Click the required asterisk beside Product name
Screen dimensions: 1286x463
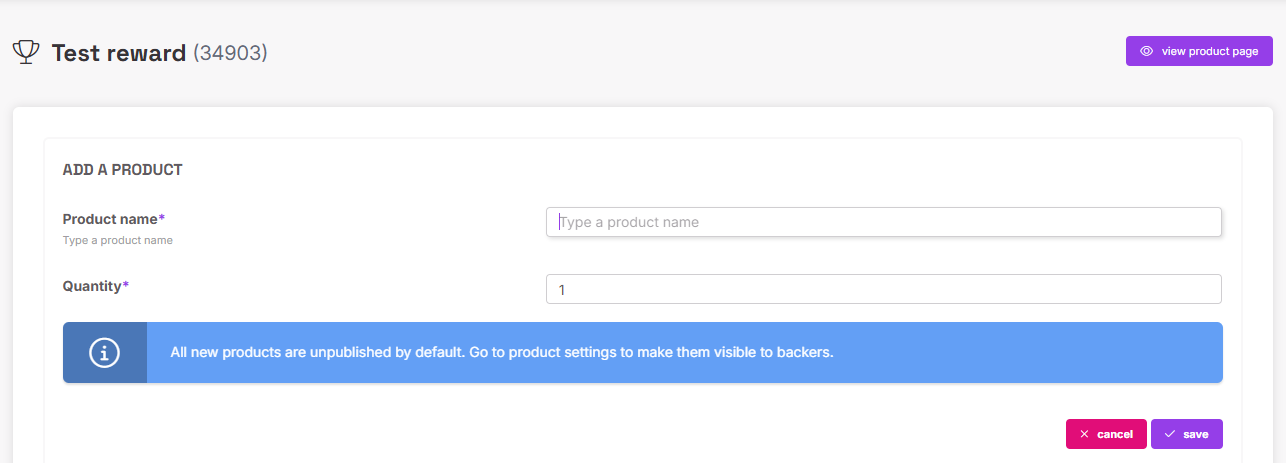[162, 218]
